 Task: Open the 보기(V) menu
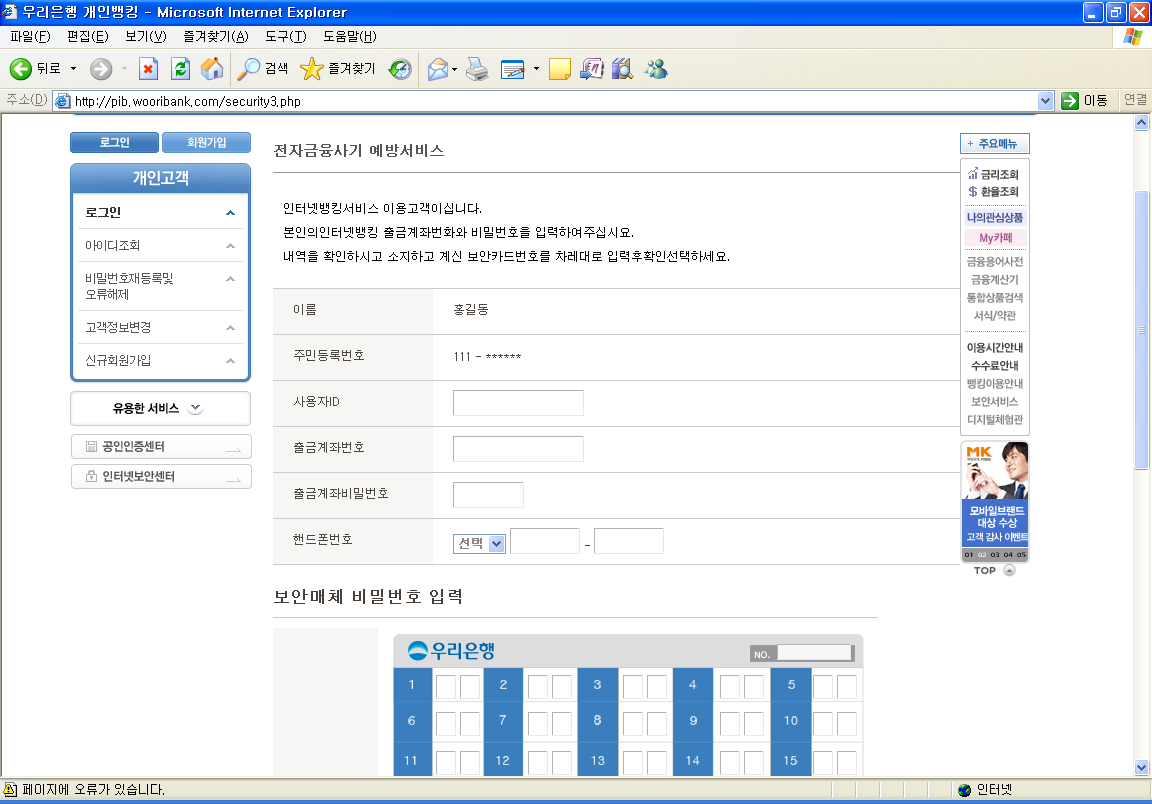pos(145,36)
